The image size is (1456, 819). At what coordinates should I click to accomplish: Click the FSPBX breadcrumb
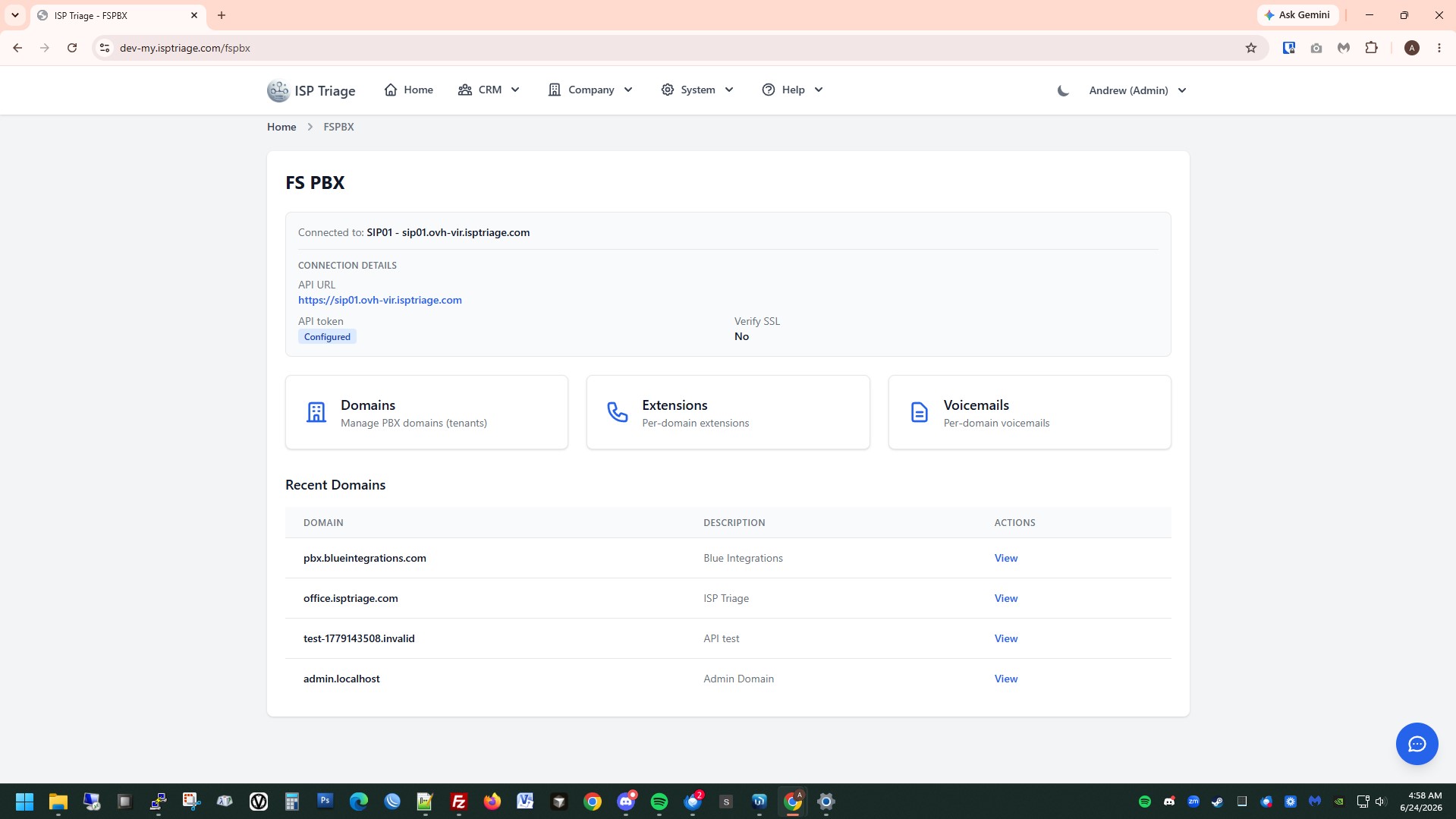pyautogui.click(x=338, y=127)
